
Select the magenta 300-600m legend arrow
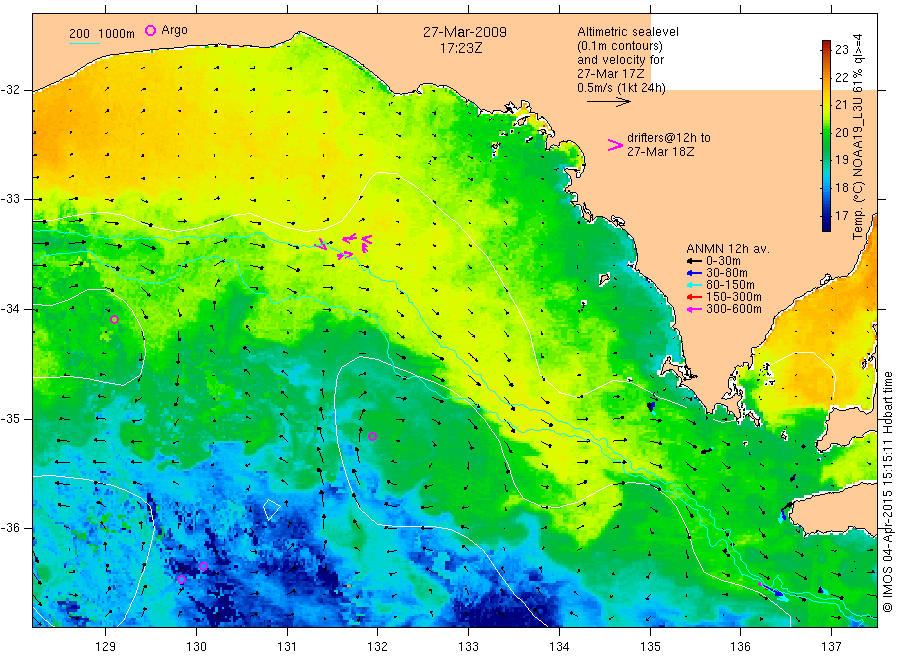pyautogui.click(x=695, y=309)
